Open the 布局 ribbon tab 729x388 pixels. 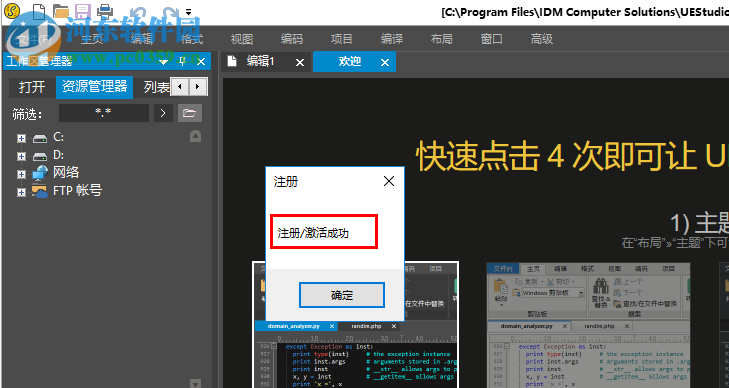[x=442, y=39]
